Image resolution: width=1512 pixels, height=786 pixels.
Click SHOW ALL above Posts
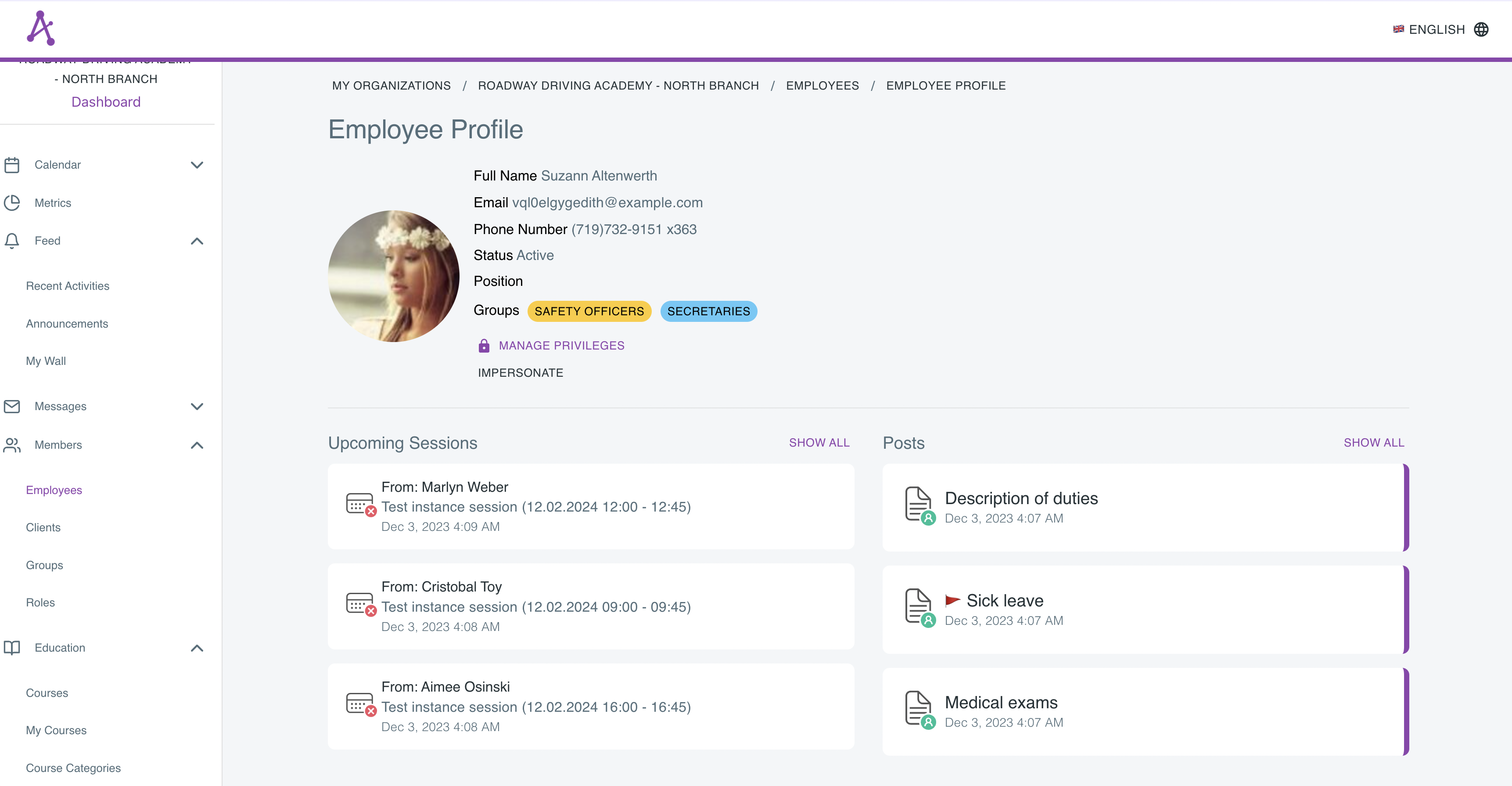pos(1374,442)
